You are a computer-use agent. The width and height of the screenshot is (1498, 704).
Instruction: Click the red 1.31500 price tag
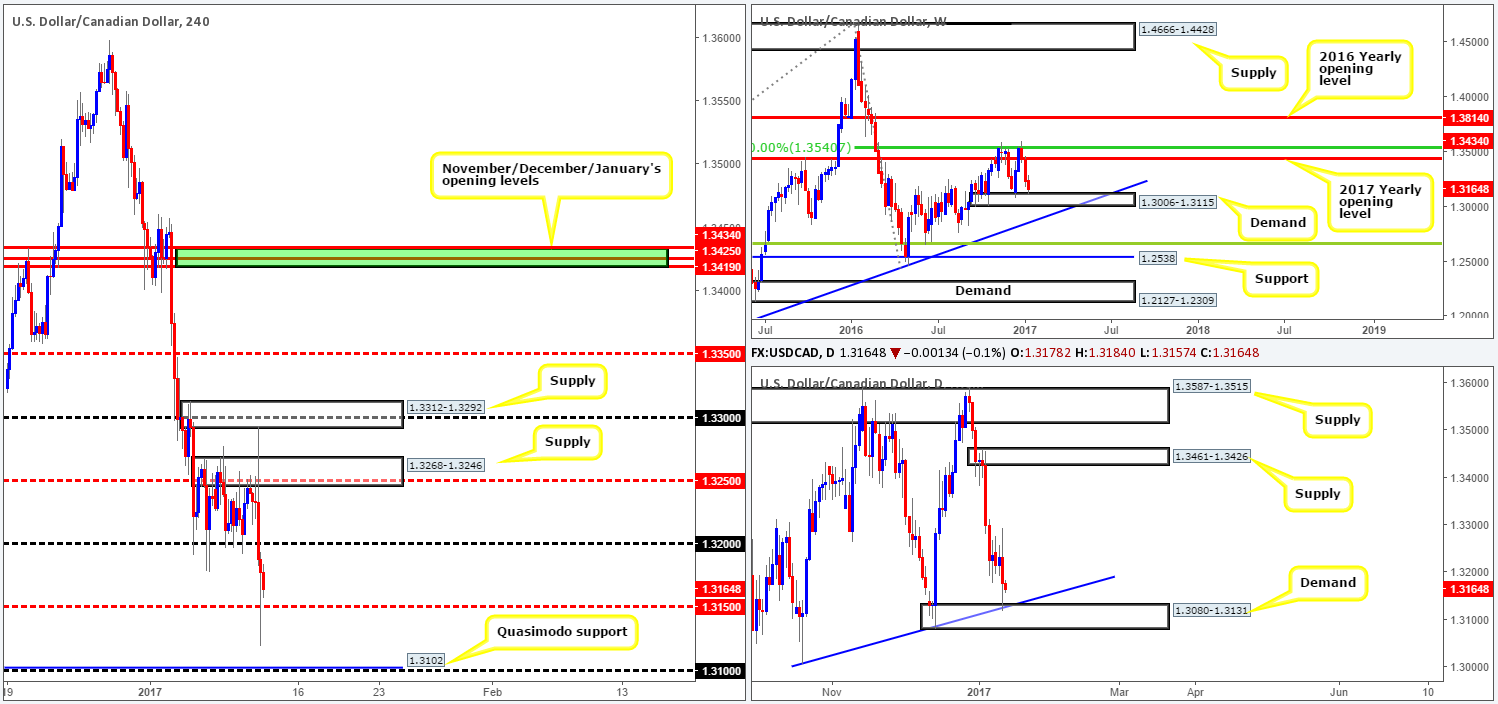coord(719,607)
